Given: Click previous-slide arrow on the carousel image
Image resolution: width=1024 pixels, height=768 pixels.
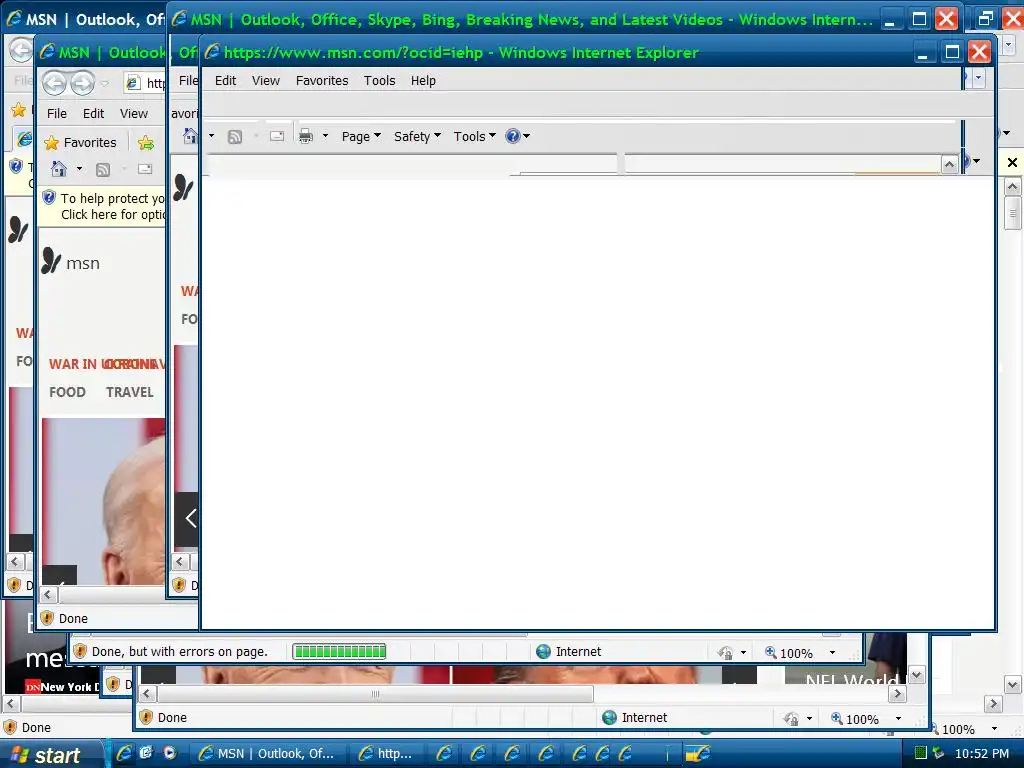Looking at the screenshot, I should [191, 519].
